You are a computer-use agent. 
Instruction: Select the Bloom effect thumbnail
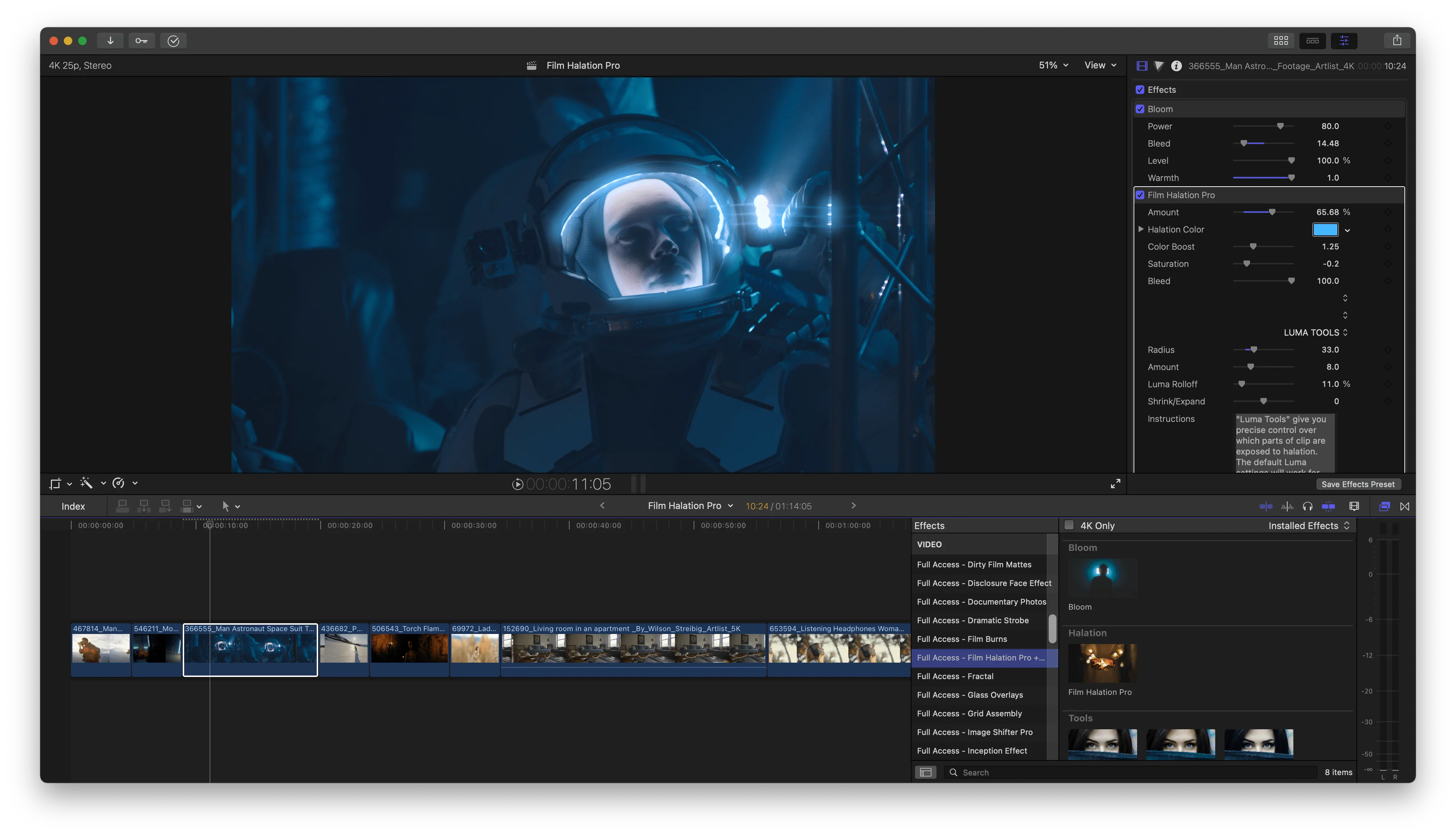[x=1102, y=578]
